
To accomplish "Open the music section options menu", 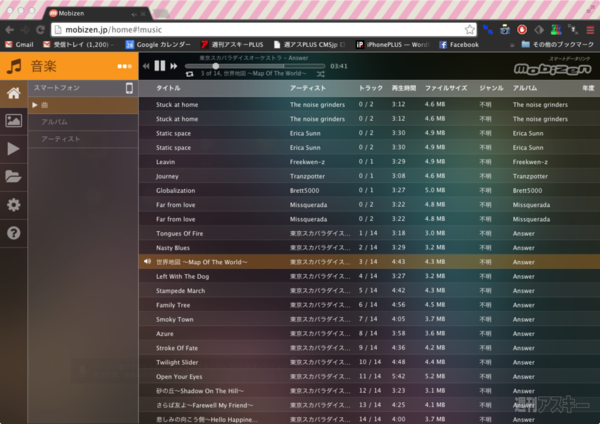I will click(x=124, y=66).
